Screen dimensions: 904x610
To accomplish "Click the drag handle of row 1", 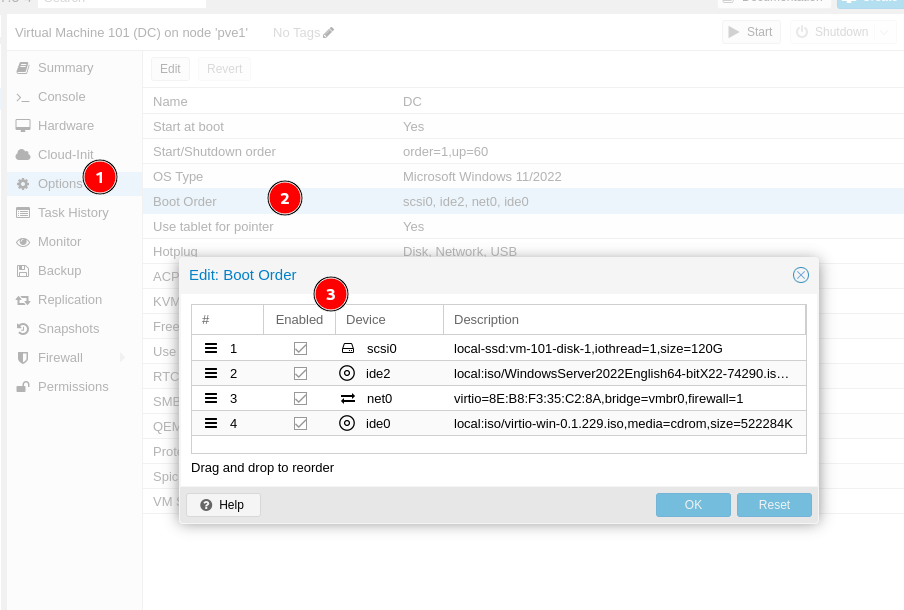I will (211, 348).
